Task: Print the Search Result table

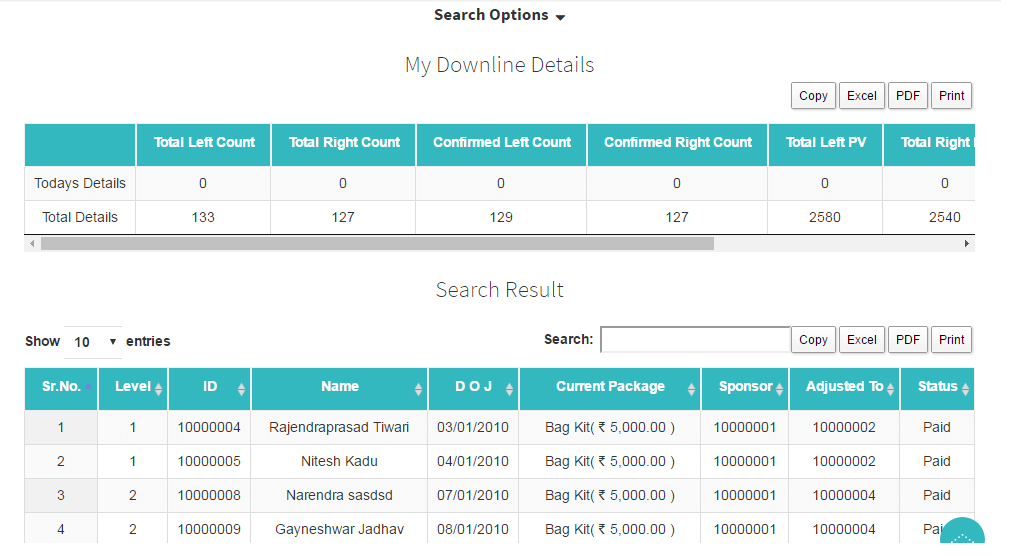Action: point(952,340)
